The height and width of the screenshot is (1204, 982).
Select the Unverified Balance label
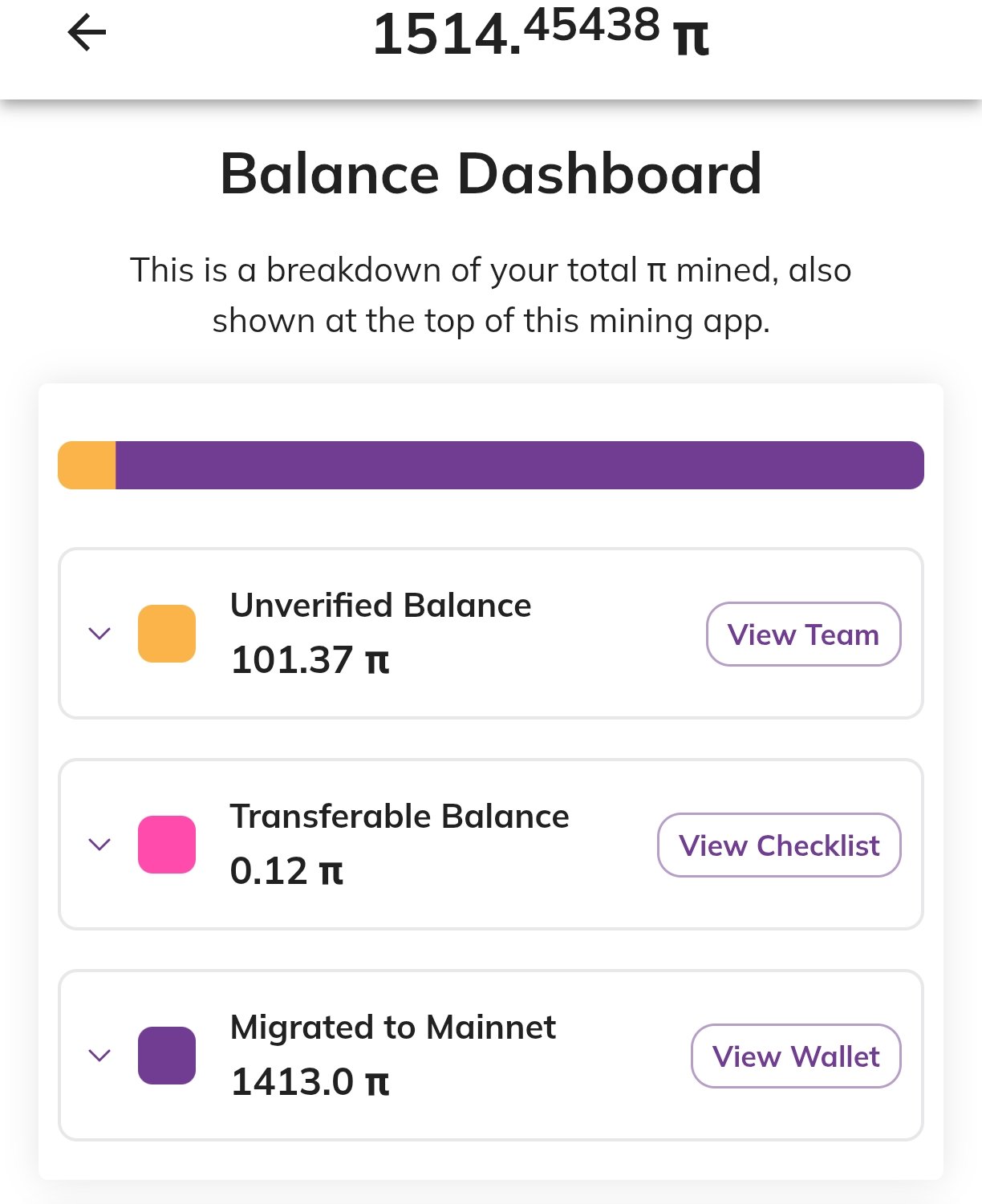[380, 606]
